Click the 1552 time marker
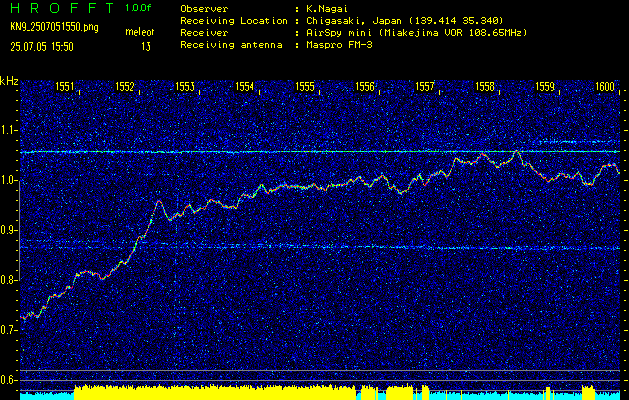Image resolution: width=629 pixels, height=400 pixels. tap(125, 87)
